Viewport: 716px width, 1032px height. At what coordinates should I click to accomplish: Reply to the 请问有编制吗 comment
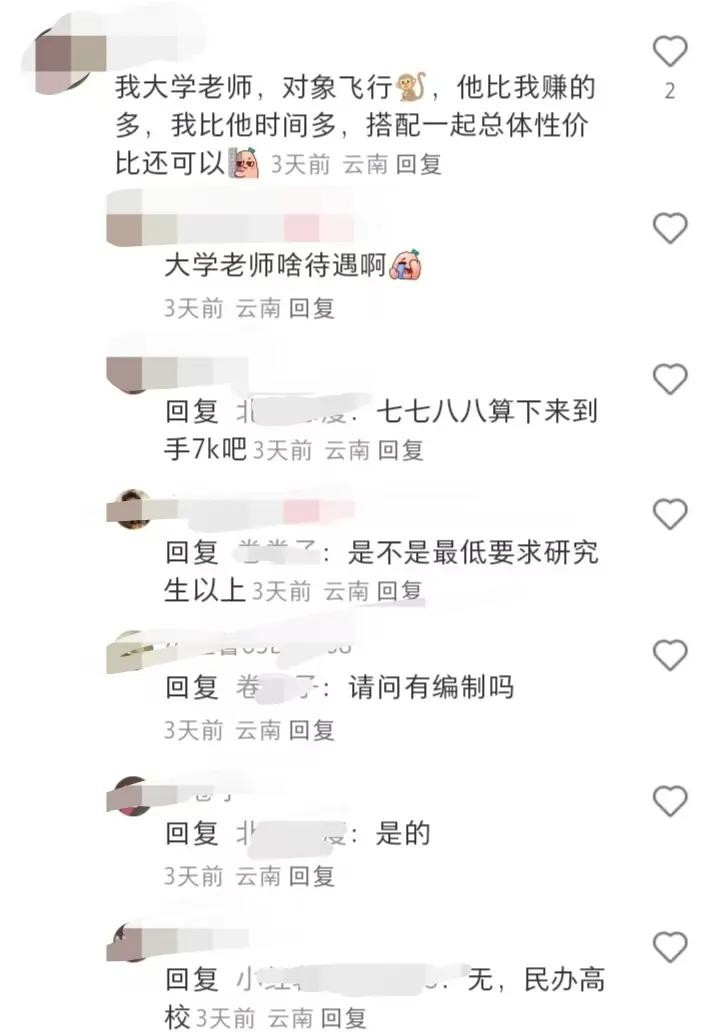312,730
